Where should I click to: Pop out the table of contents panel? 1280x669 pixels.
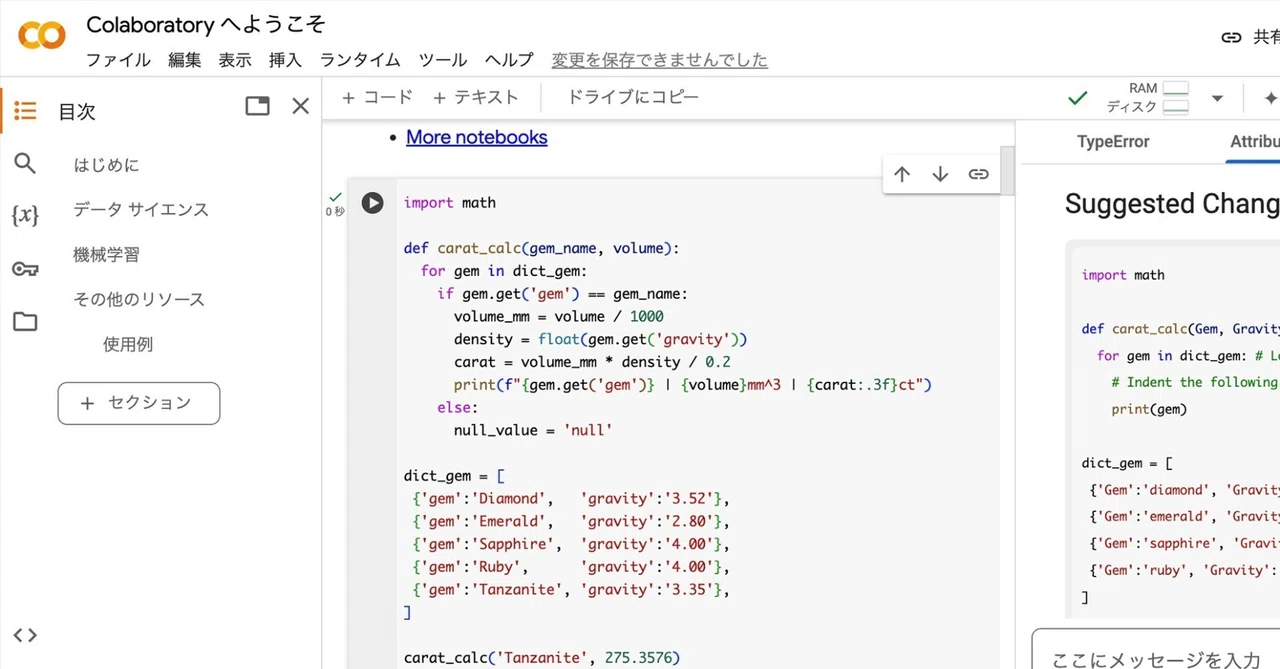coord(257,106)
